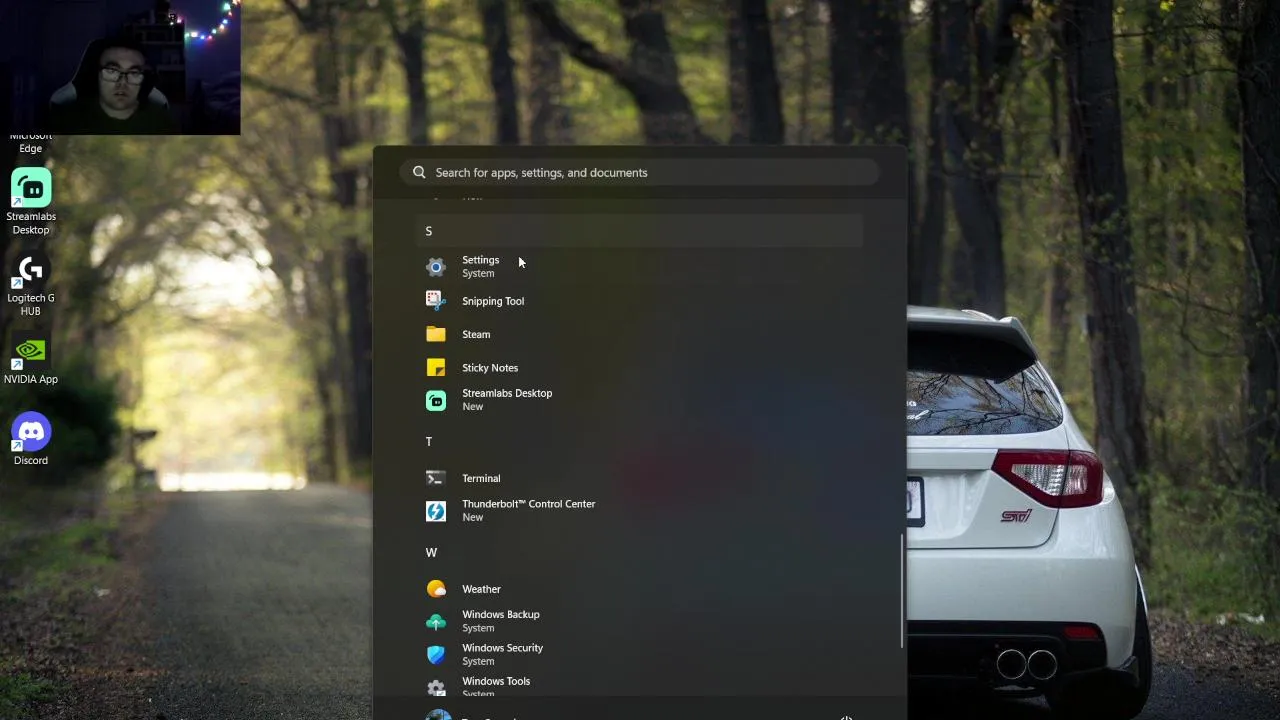Open Discord desktop shortcut
1280x720 pixels.
point(31,440)
